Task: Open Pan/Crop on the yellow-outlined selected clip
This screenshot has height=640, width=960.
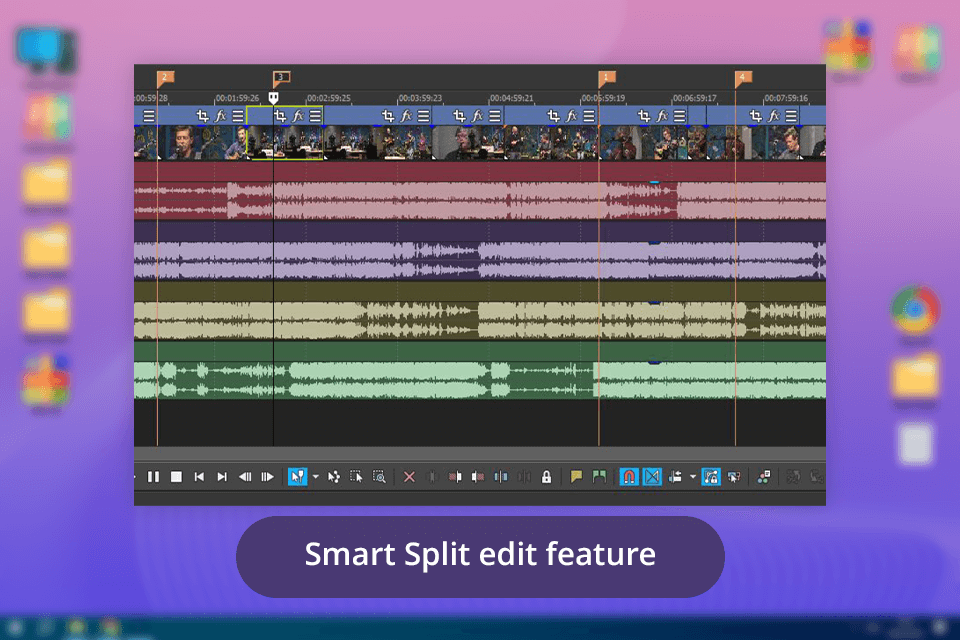Action: (x=280, y=116)
